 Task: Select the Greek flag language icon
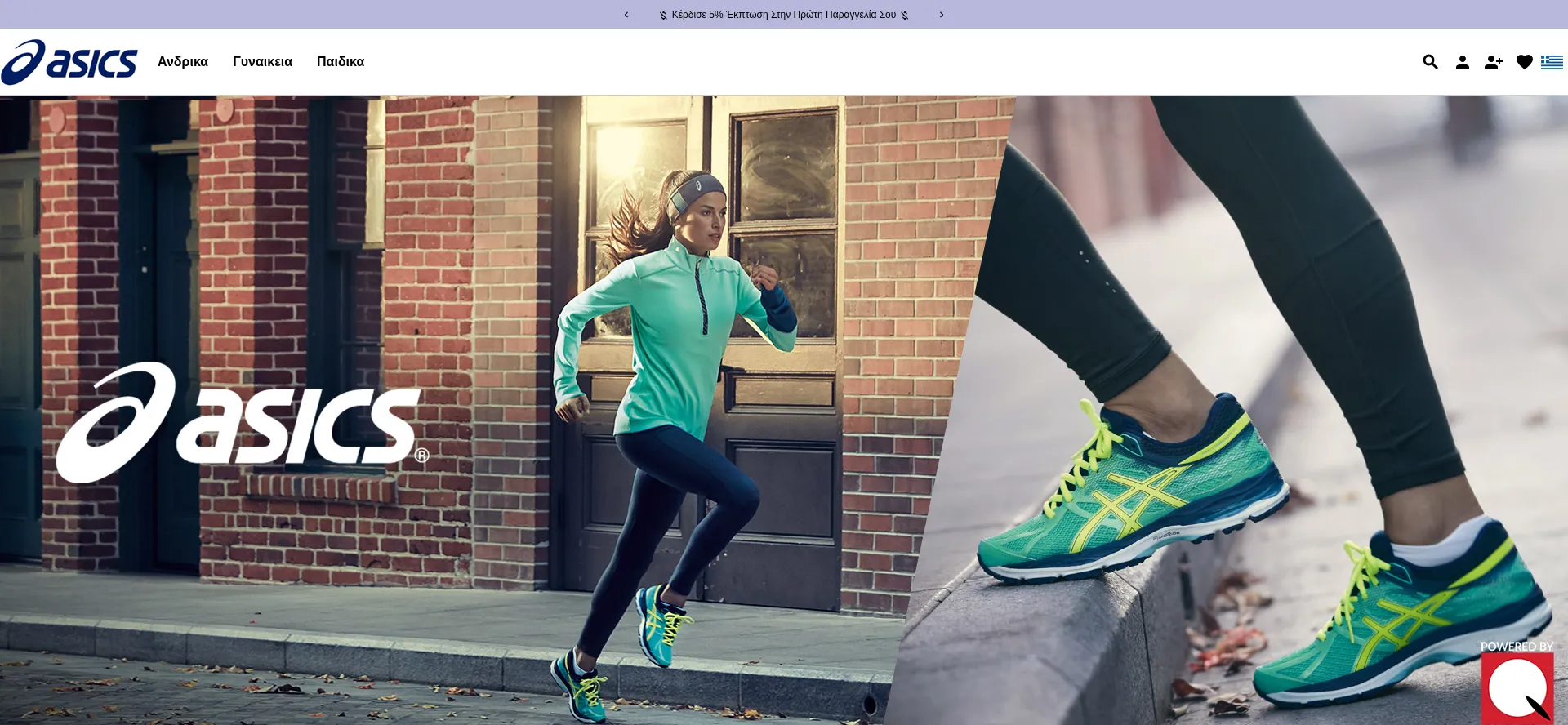[1552, 62]
